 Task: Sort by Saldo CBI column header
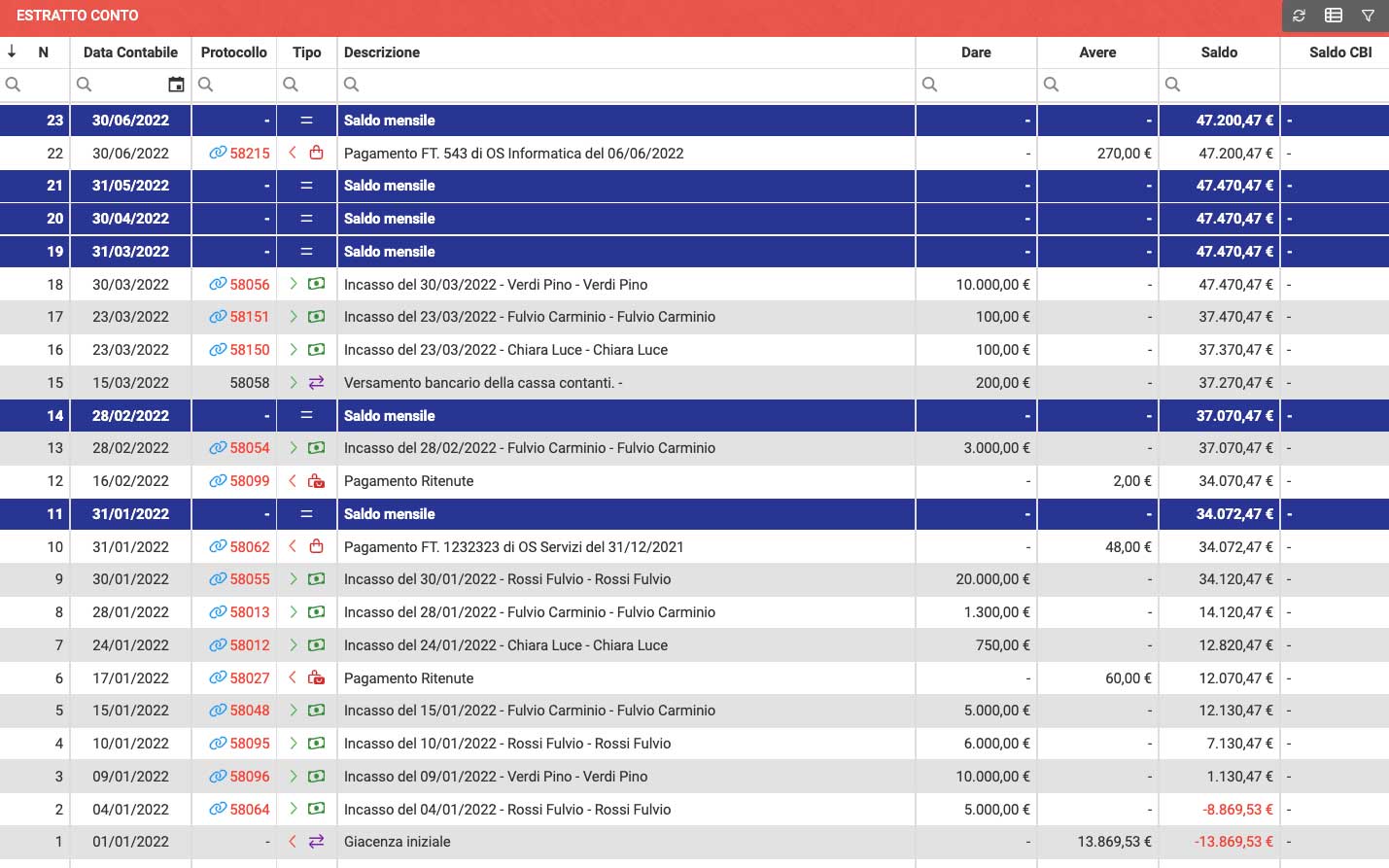[x=1340, y=52]
